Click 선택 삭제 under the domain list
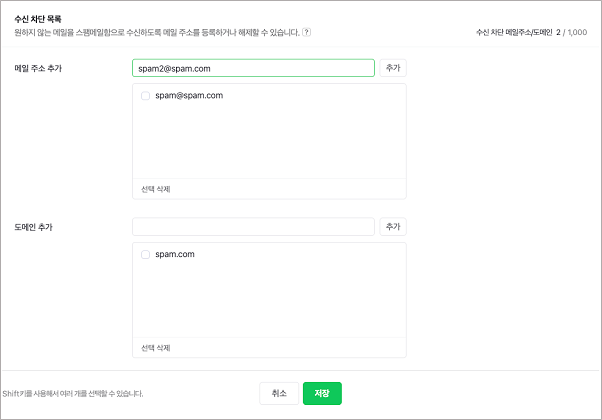 (155, 348)
